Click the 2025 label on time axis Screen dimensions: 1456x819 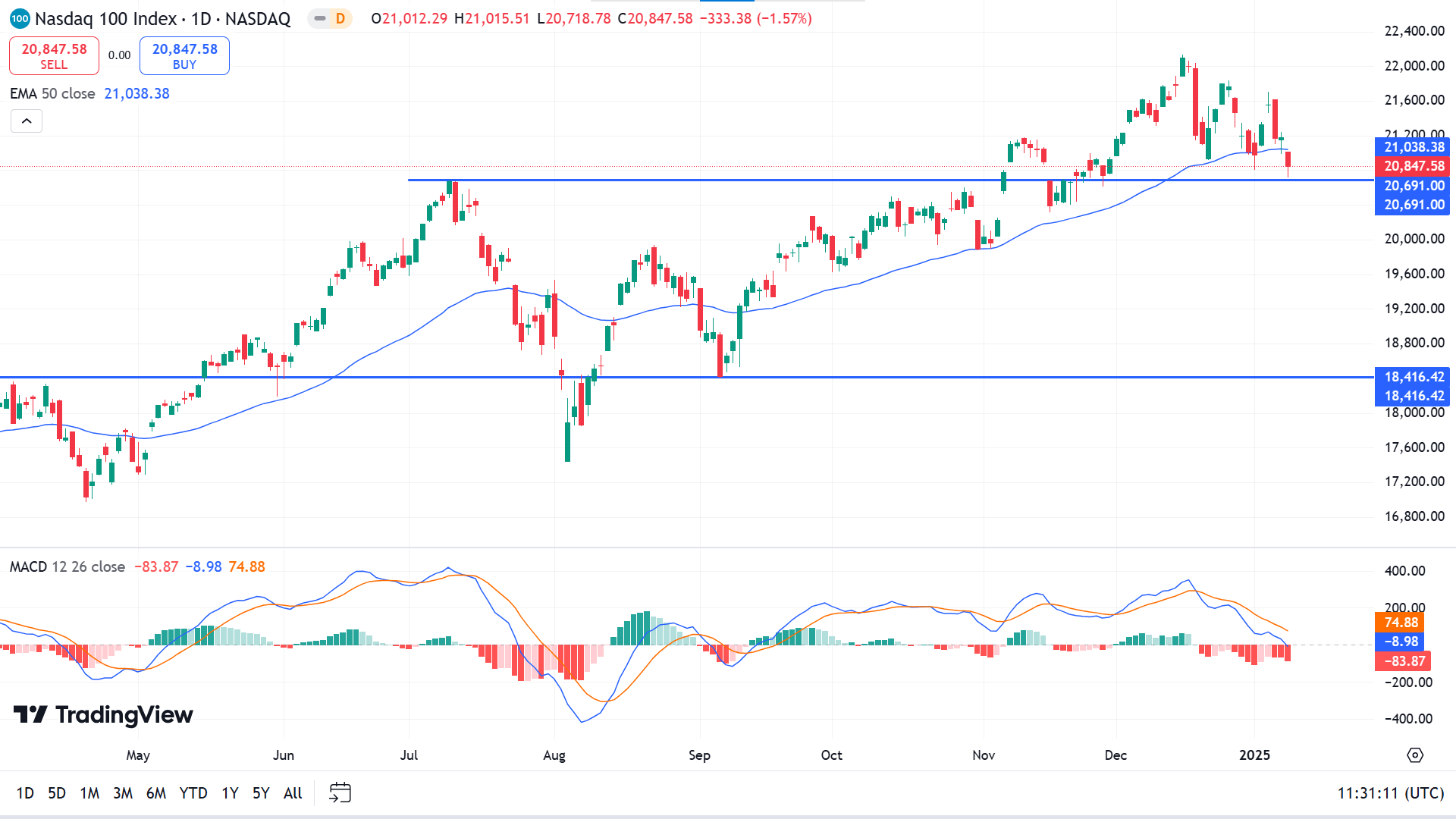[x=1254, y=755]
